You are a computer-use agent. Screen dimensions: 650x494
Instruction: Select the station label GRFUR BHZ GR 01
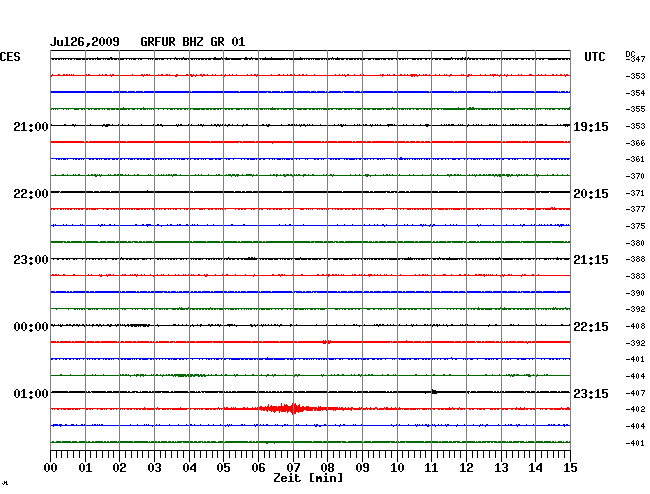click(193, 42)
